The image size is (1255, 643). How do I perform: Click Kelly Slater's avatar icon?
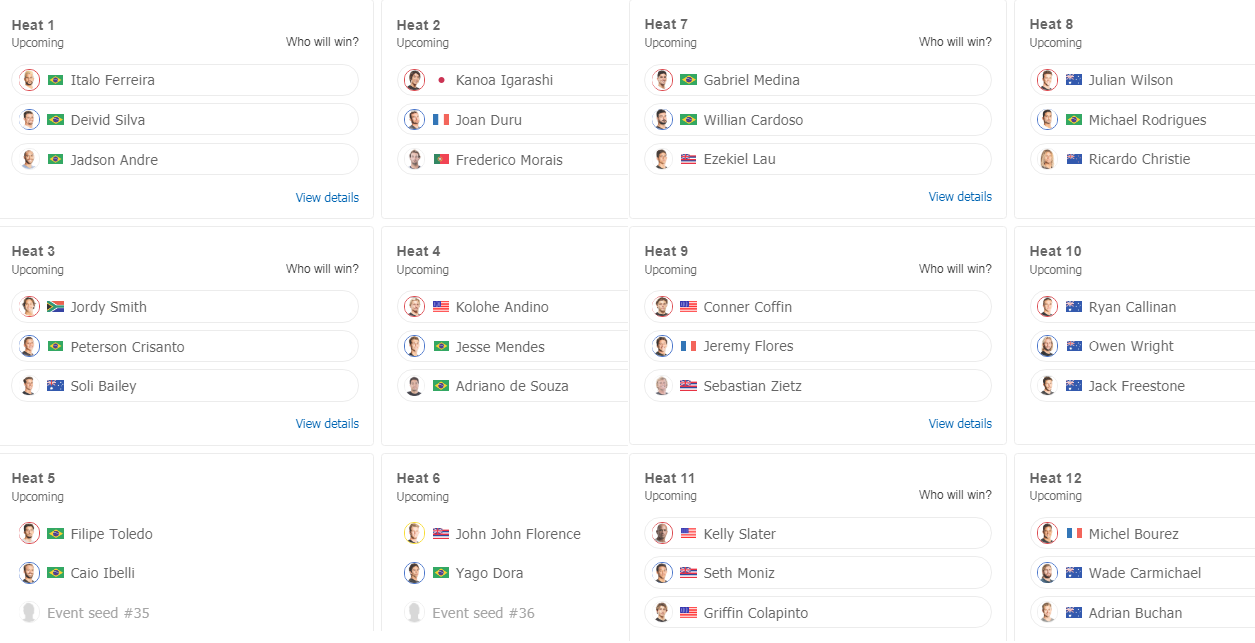click(662, 533)
